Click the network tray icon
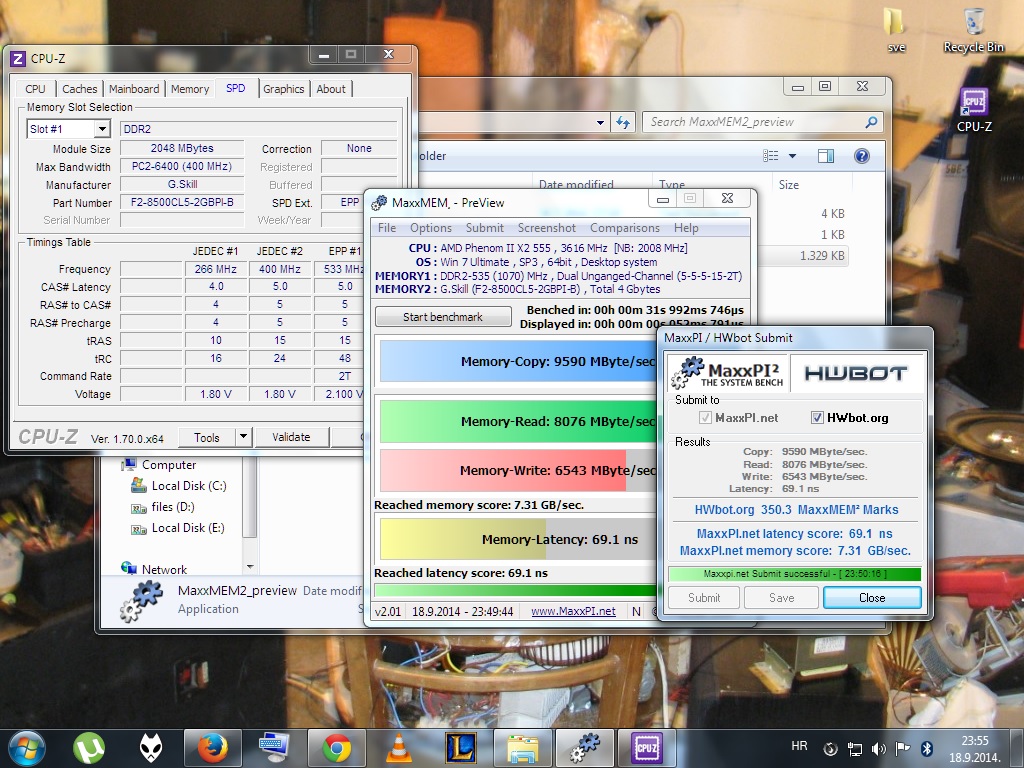 [x=854, y=748]
